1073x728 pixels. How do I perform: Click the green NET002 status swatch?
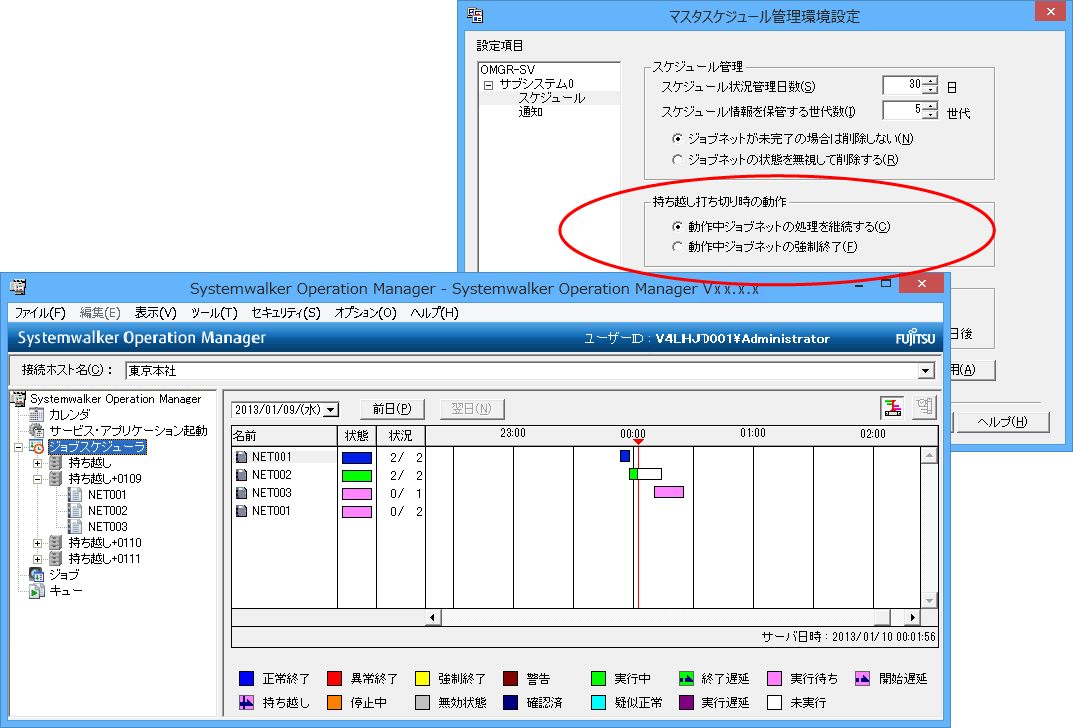pos(357,476)
